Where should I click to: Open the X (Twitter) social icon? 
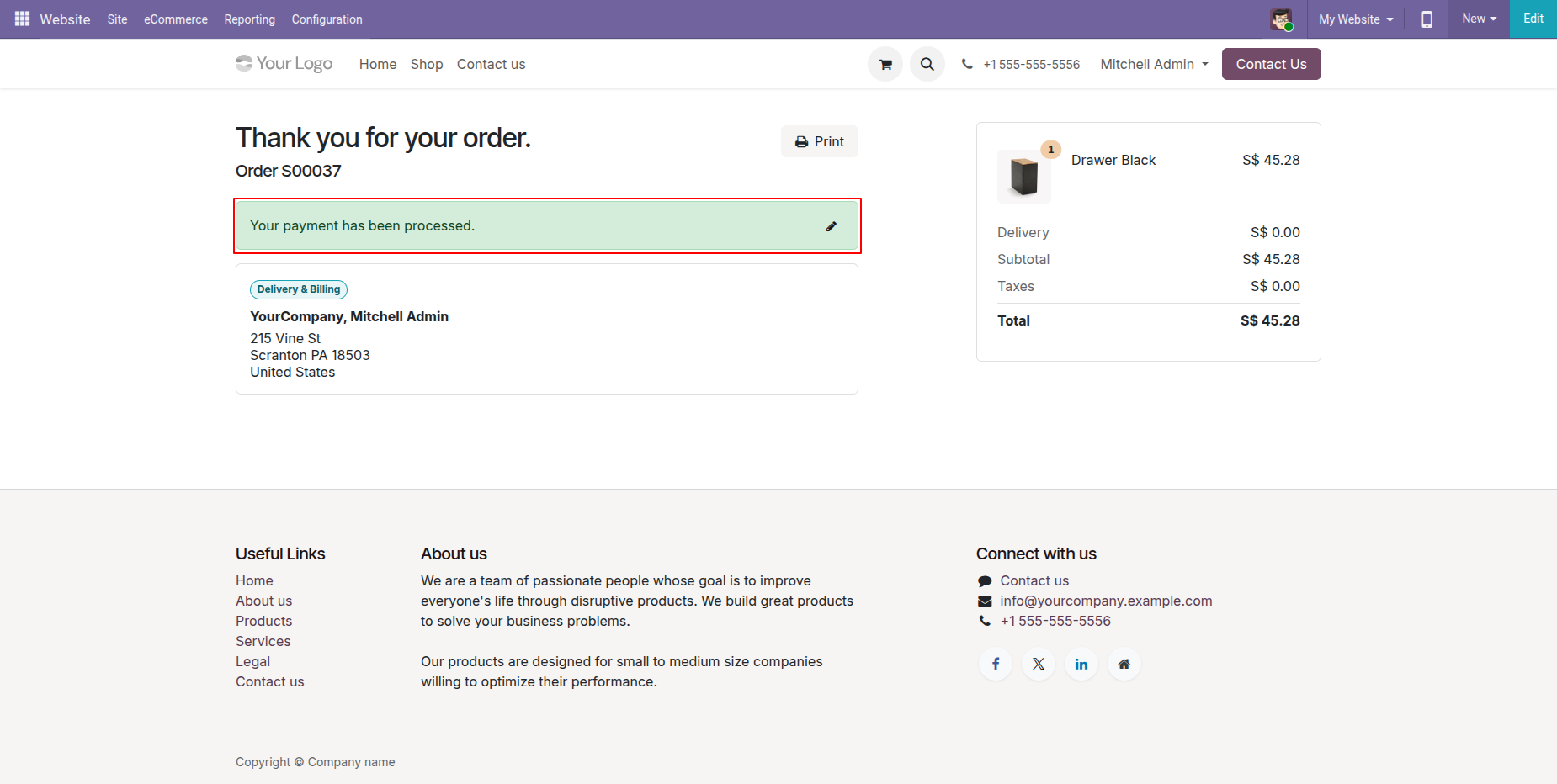(x=1039, y=664)
